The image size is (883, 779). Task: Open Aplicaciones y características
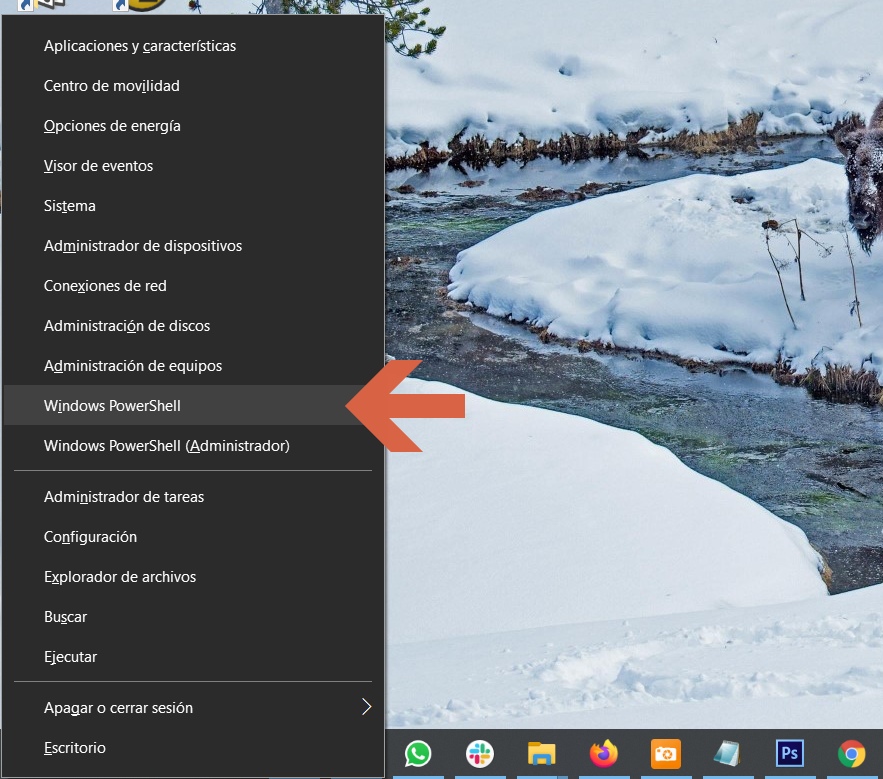(193, 46)
